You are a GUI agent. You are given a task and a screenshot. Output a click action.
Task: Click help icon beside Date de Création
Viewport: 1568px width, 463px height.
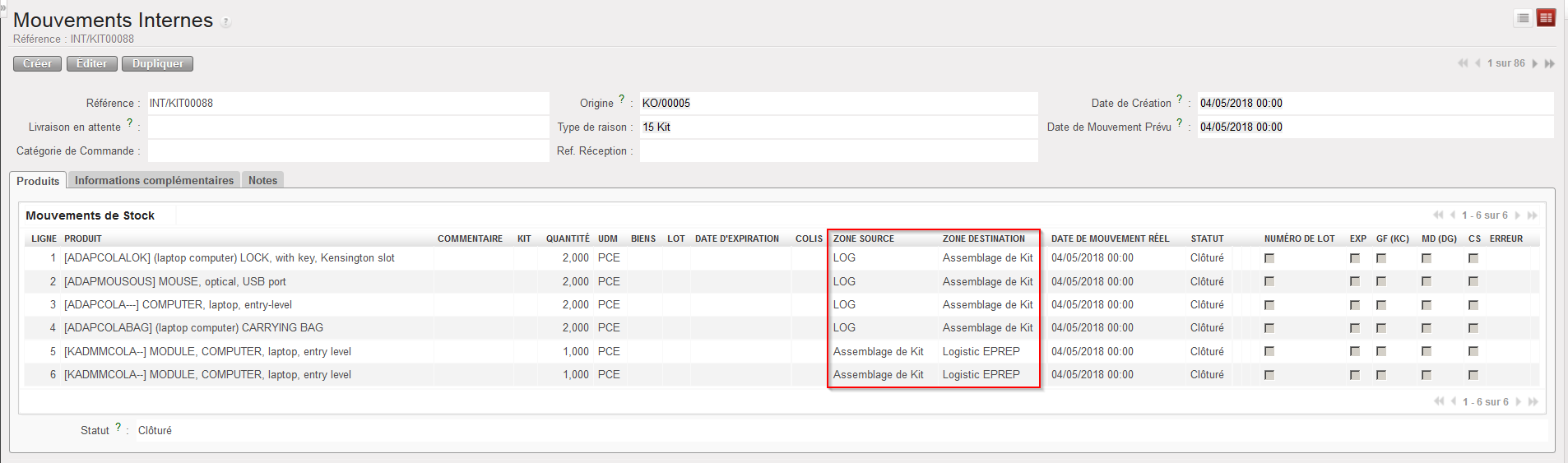1179,99
